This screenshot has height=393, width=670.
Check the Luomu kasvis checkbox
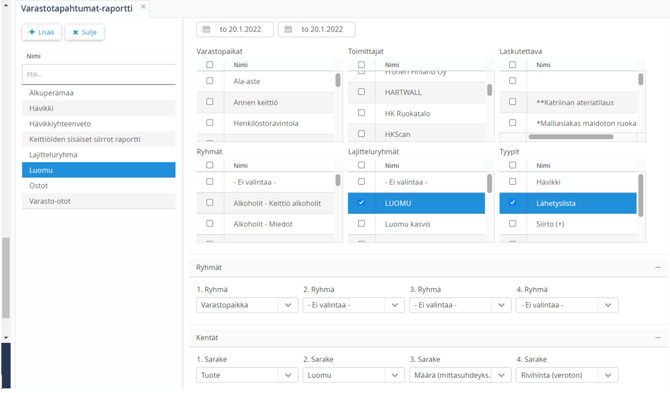361,223
